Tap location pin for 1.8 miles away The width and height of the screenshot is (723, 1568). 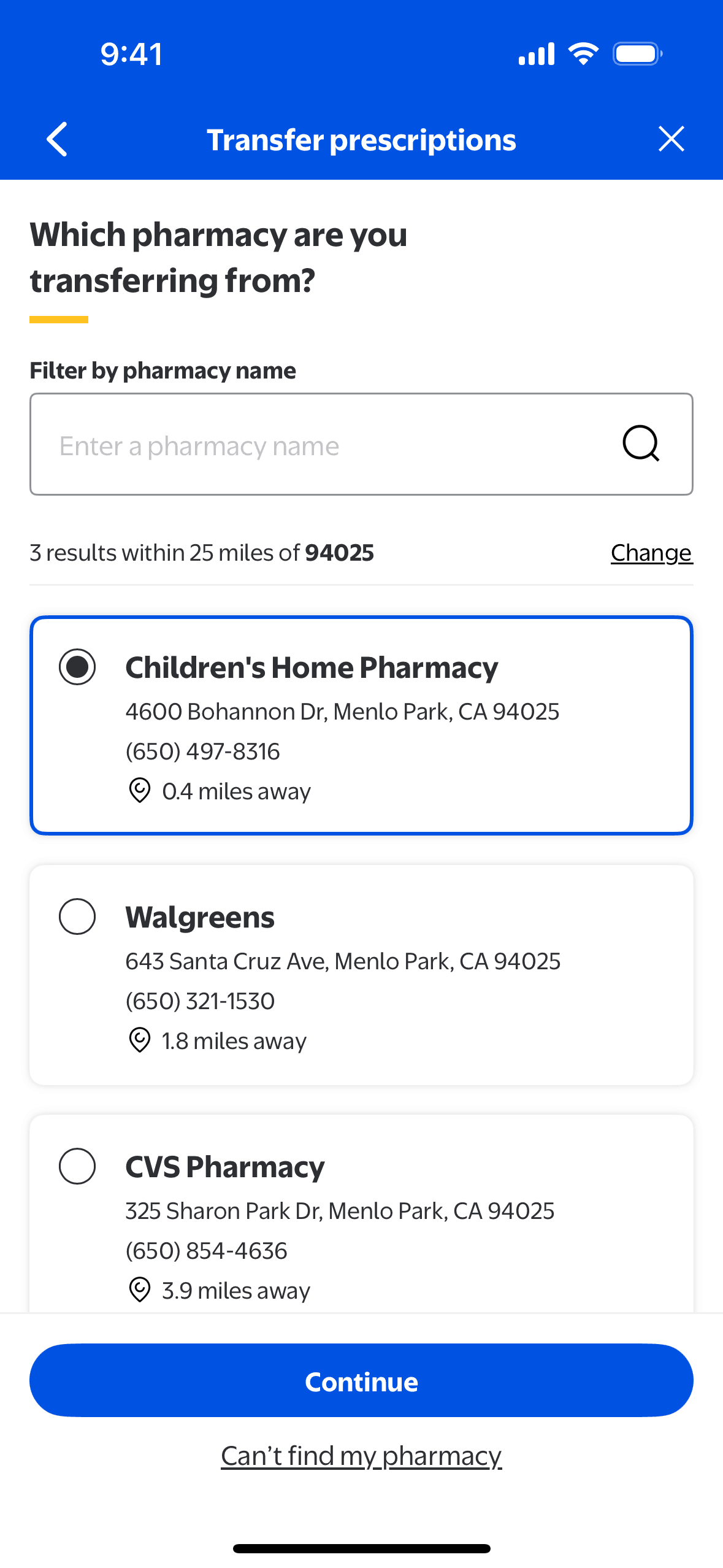(x=140, y=1040)
